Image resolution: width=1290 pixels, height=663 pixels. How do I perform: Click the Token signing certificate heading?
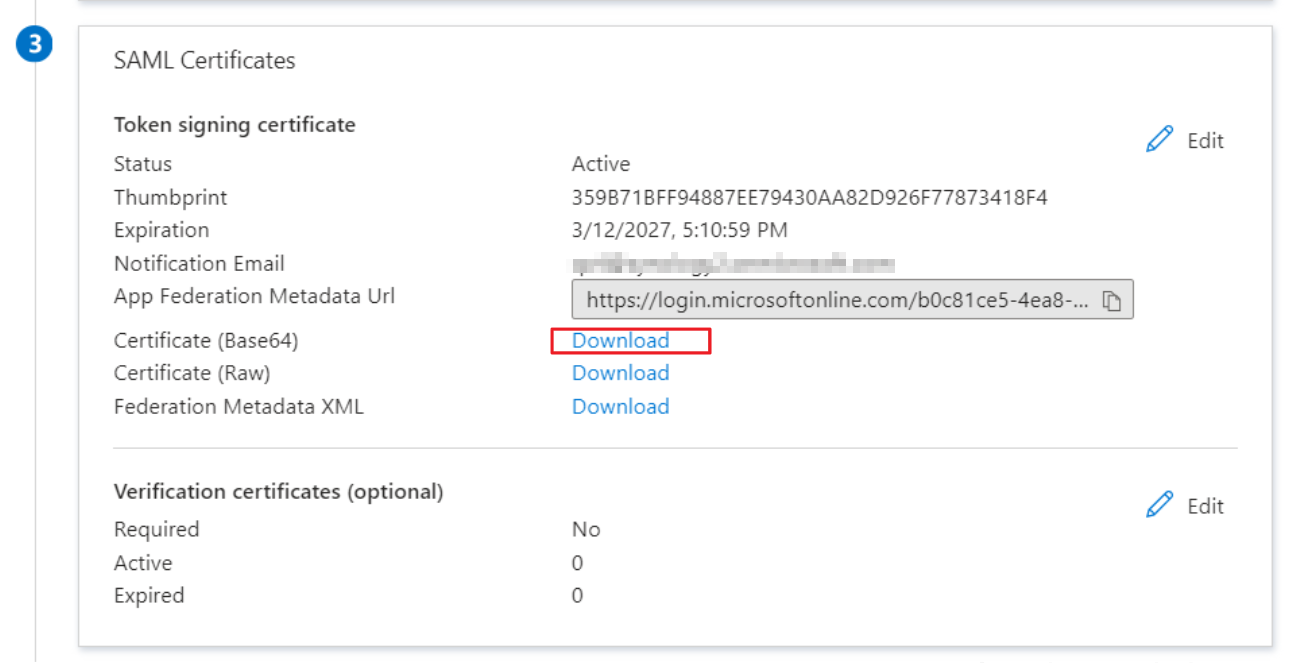(234, 125)
